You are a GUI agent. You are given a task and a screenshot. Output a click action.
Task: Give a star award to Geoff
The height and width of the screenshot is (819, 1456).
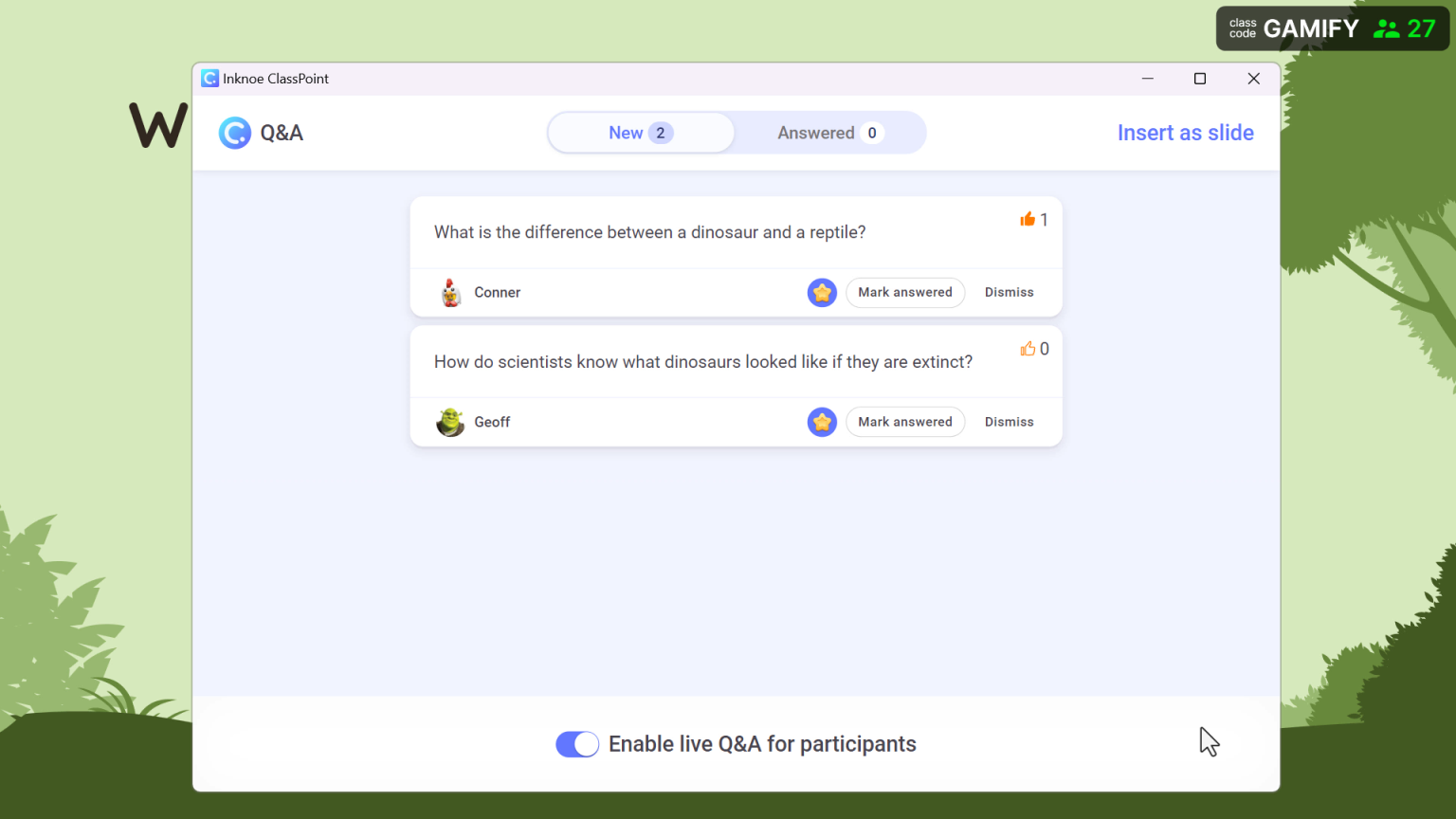tap(821, 421)
